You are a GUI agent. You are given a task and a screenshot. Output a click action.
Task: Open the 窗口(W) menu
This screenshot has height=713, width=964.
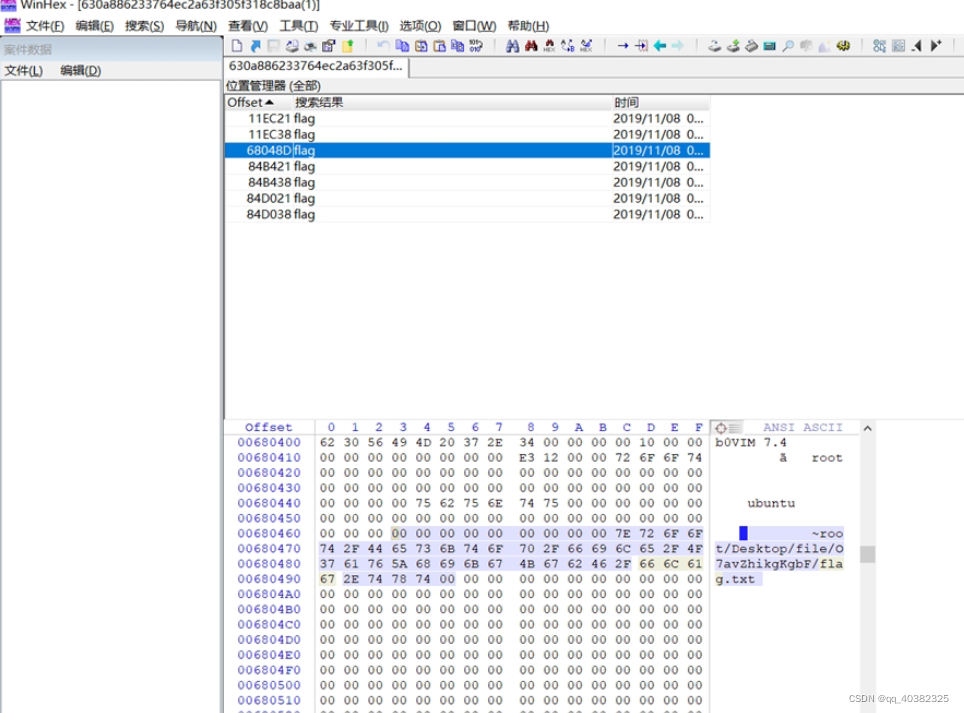tap(474, 26)
